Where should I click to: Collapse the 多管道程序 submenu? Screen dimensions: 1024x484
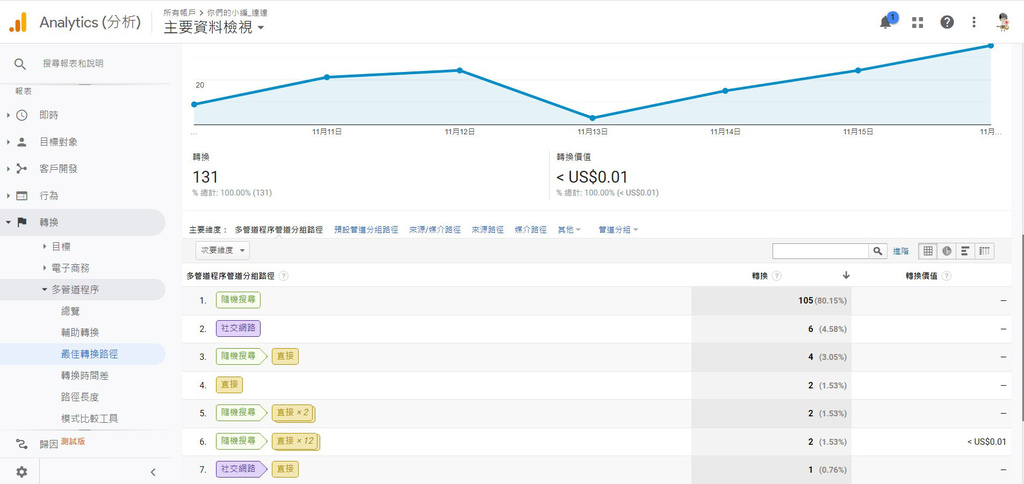44,289
